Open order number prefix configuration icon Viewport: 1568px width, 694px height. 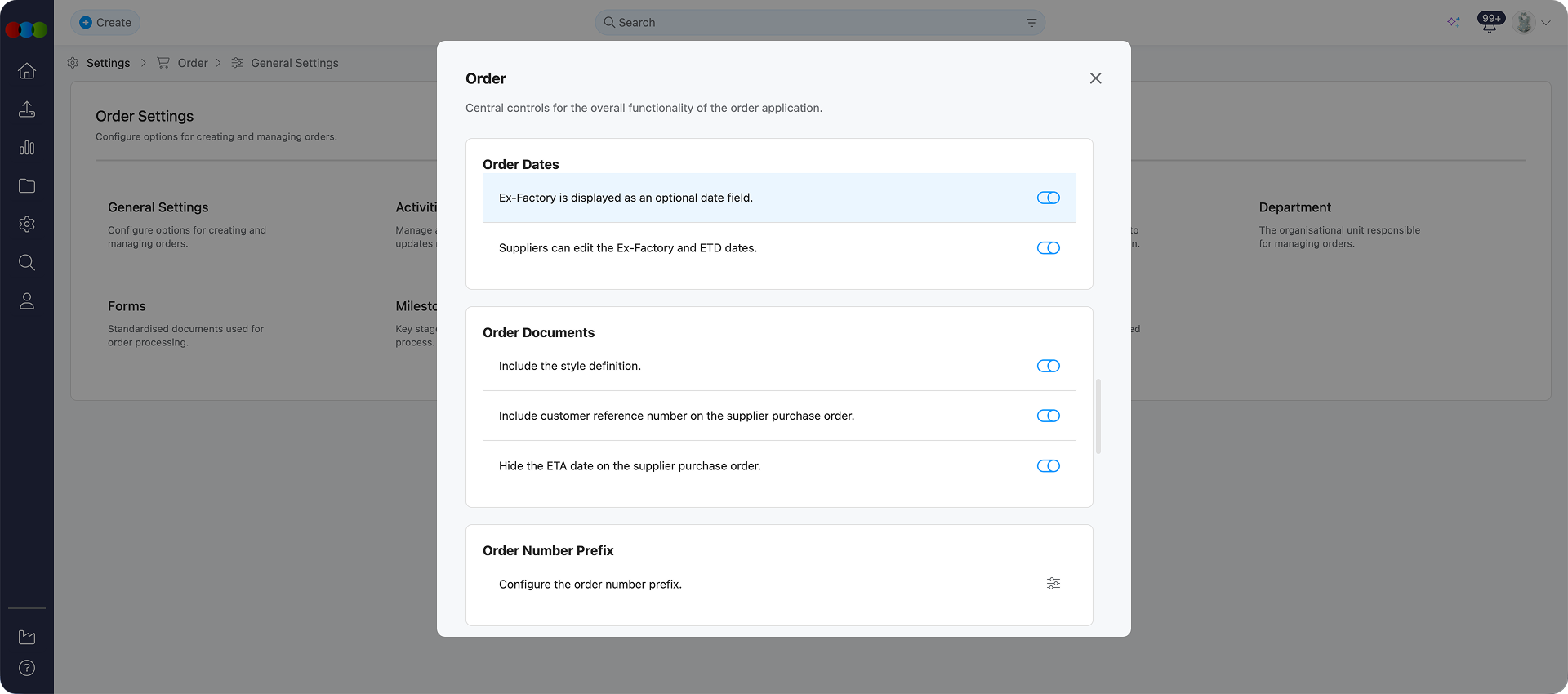tap(1053, 584)
